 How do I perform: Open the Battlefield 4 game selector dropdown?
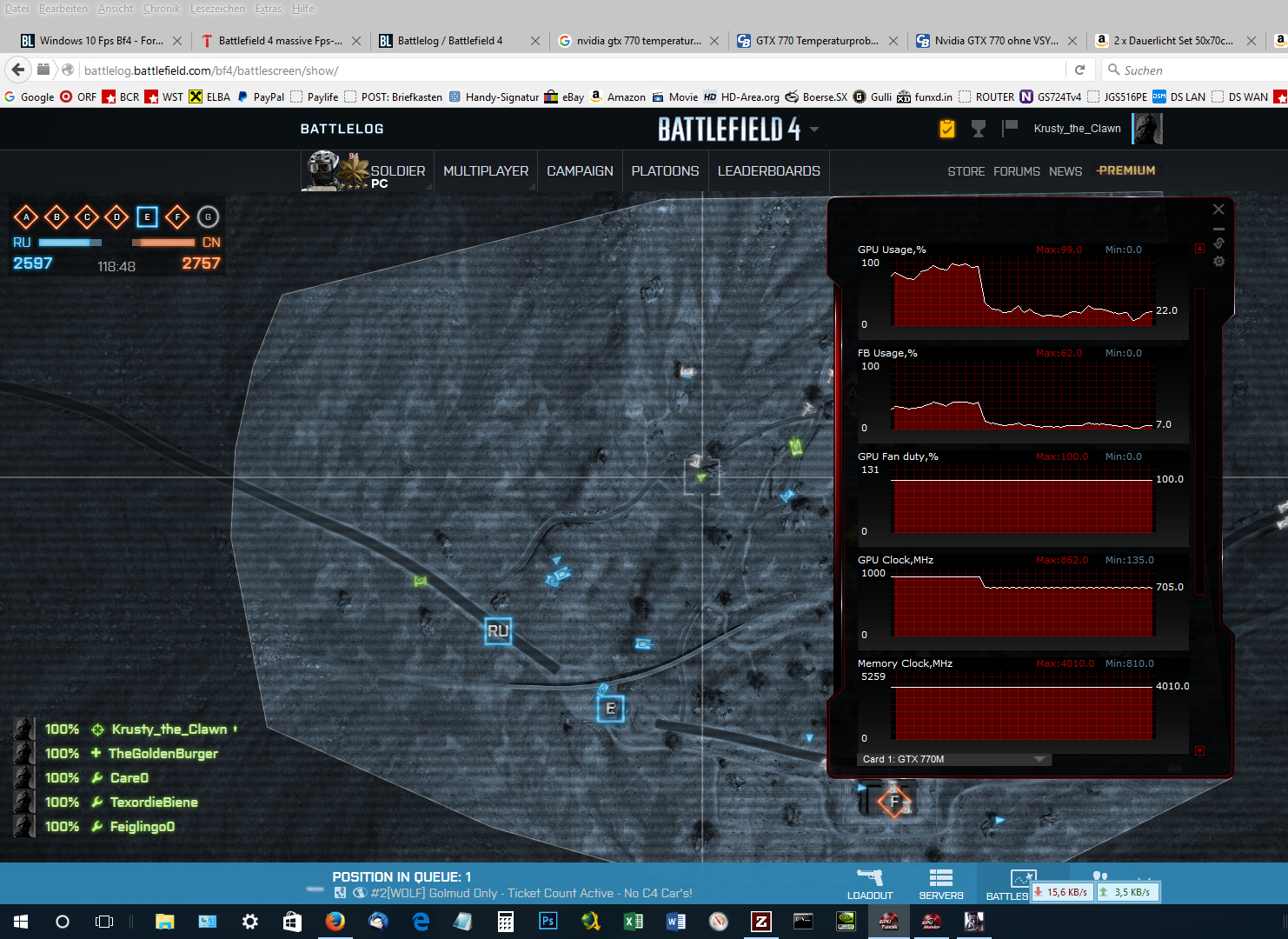[814, 129]
